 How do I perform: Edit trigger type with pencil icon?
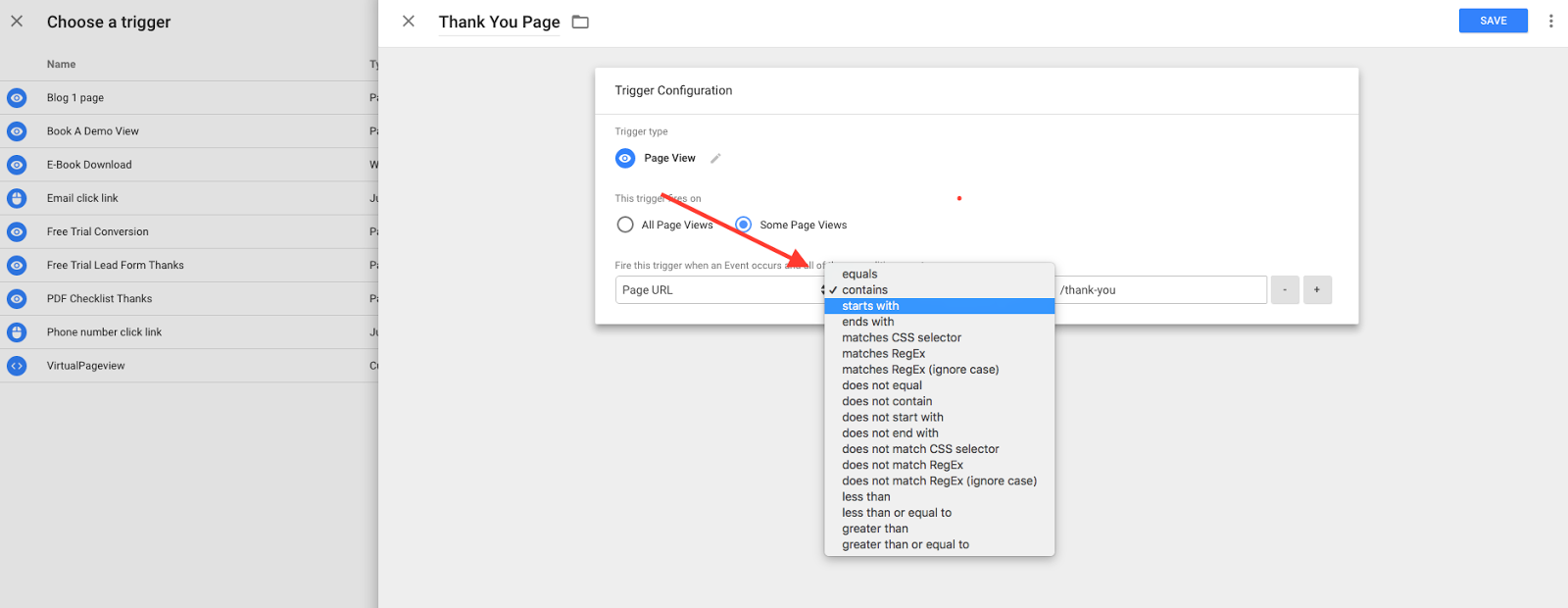715,158
